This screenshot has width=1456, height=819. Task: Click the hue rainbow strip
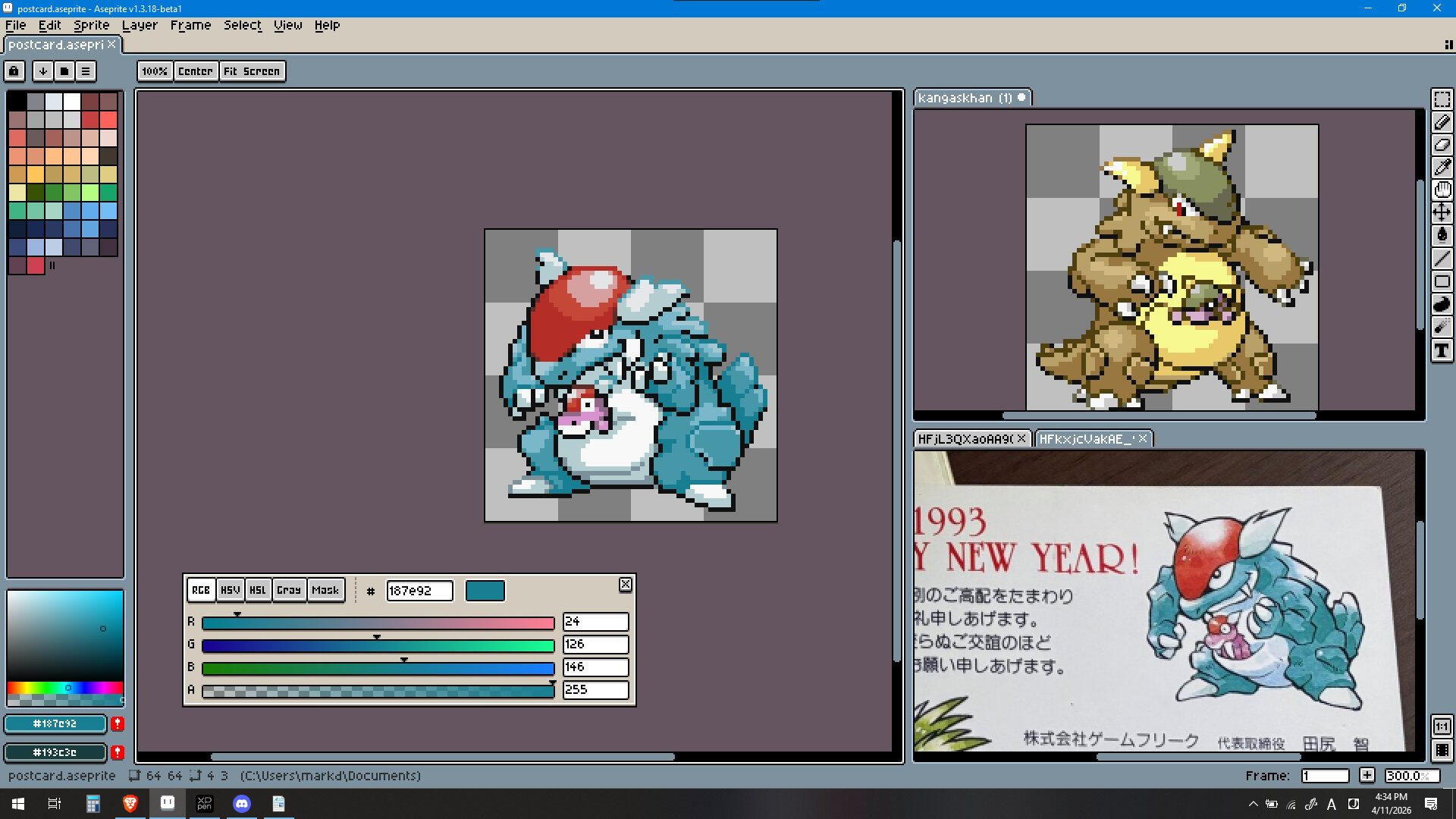(x=64, y=688)
